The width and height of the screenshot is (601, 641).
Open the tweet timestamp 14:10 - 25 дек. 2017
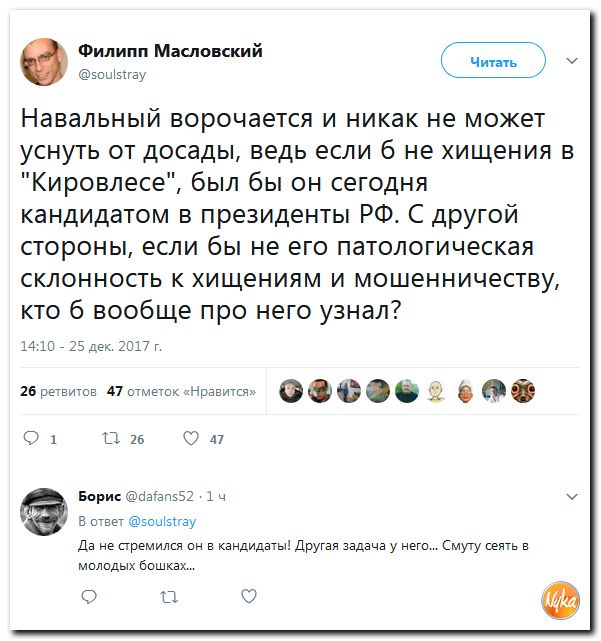pos(91,347)
